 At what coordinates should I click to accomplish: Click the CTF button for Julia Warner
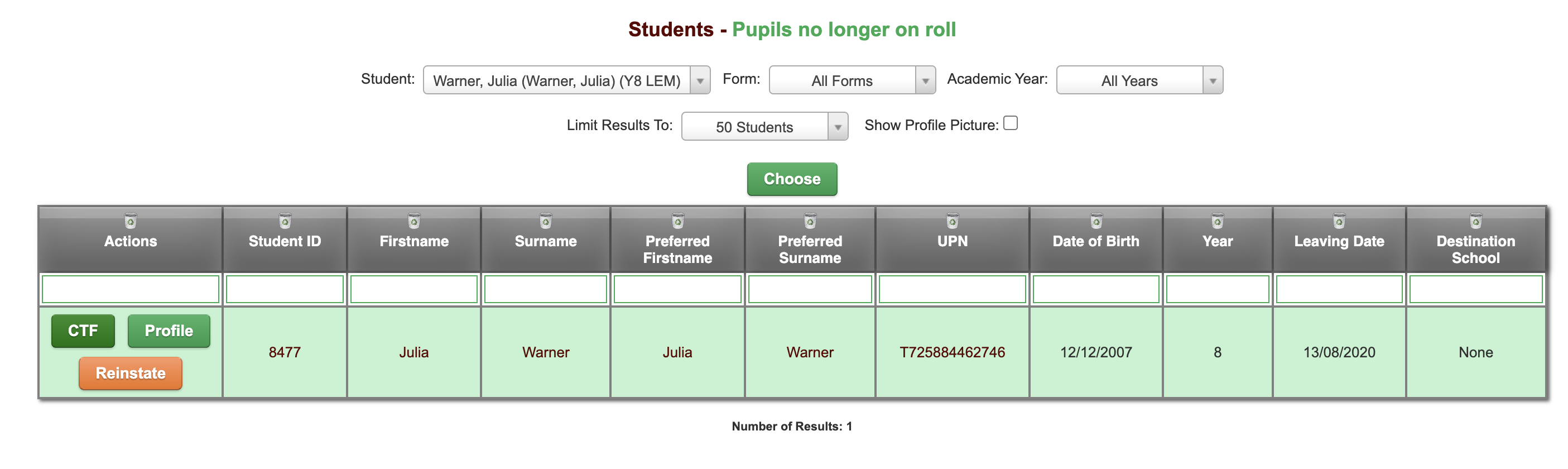click(x=83, y=331)
